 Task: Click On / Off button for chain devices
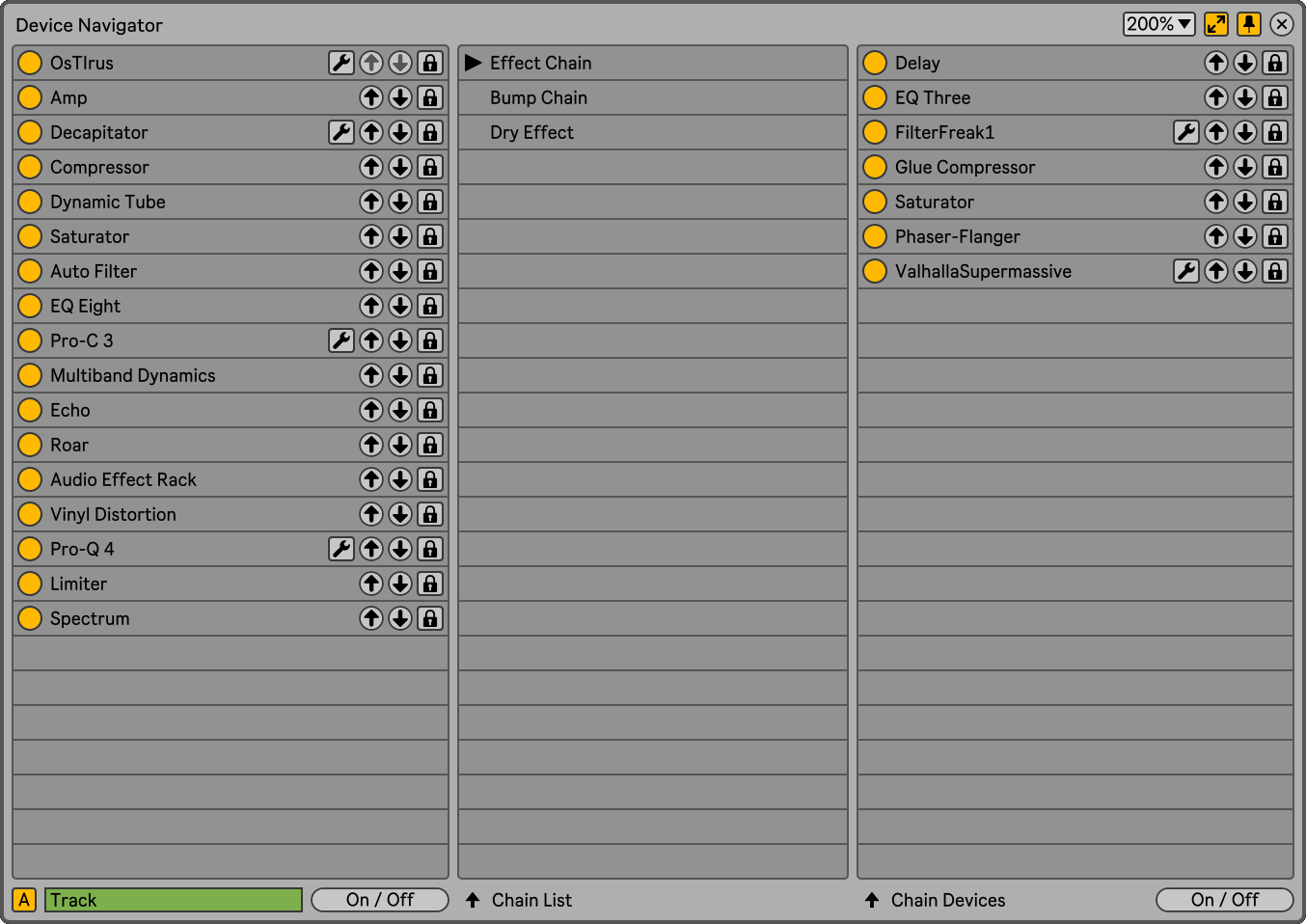1225,900
